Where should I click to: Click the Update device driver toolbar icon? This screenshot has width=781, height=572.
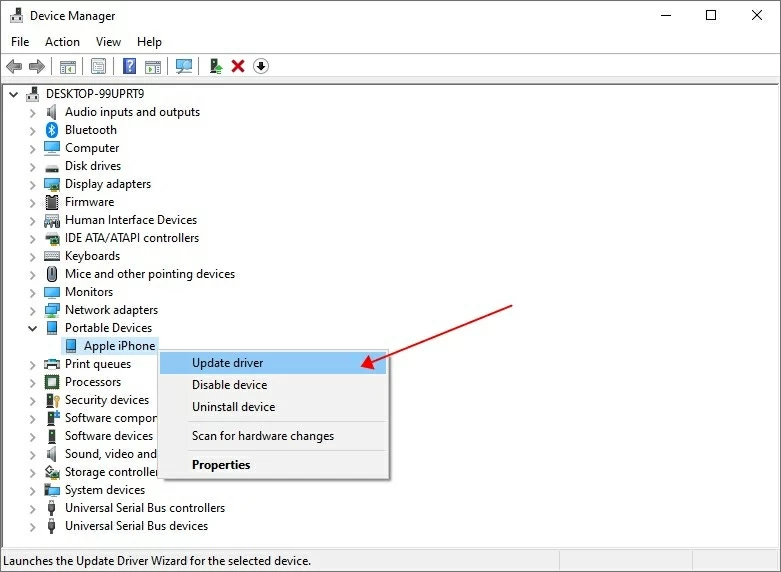(215, 66)
